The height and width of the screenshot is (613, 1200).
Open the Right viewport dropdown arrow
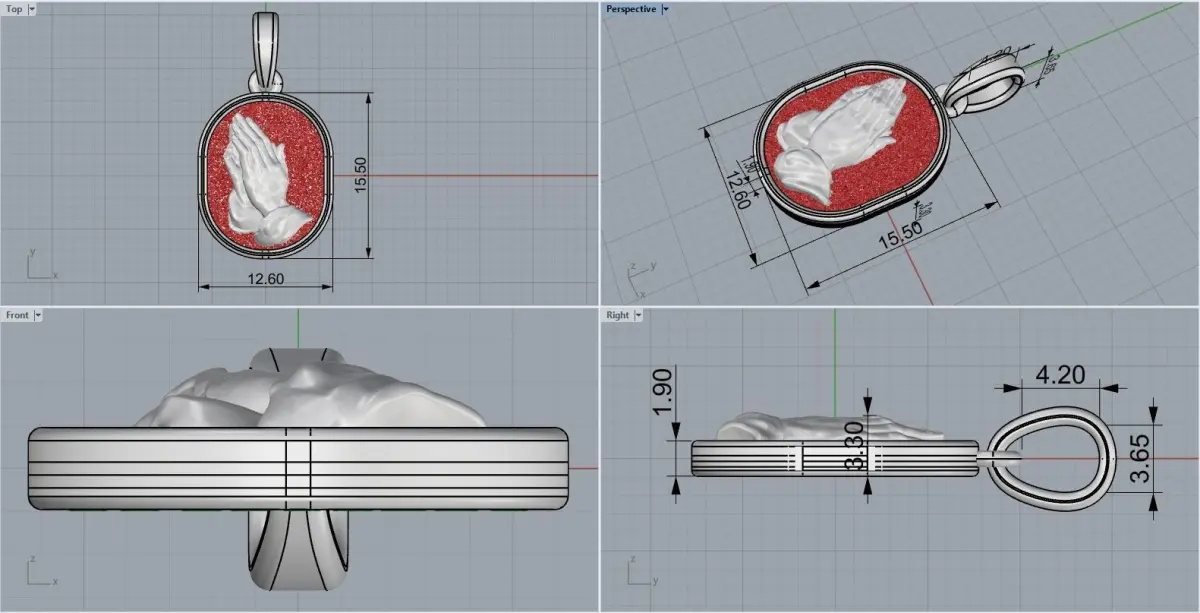639,315
